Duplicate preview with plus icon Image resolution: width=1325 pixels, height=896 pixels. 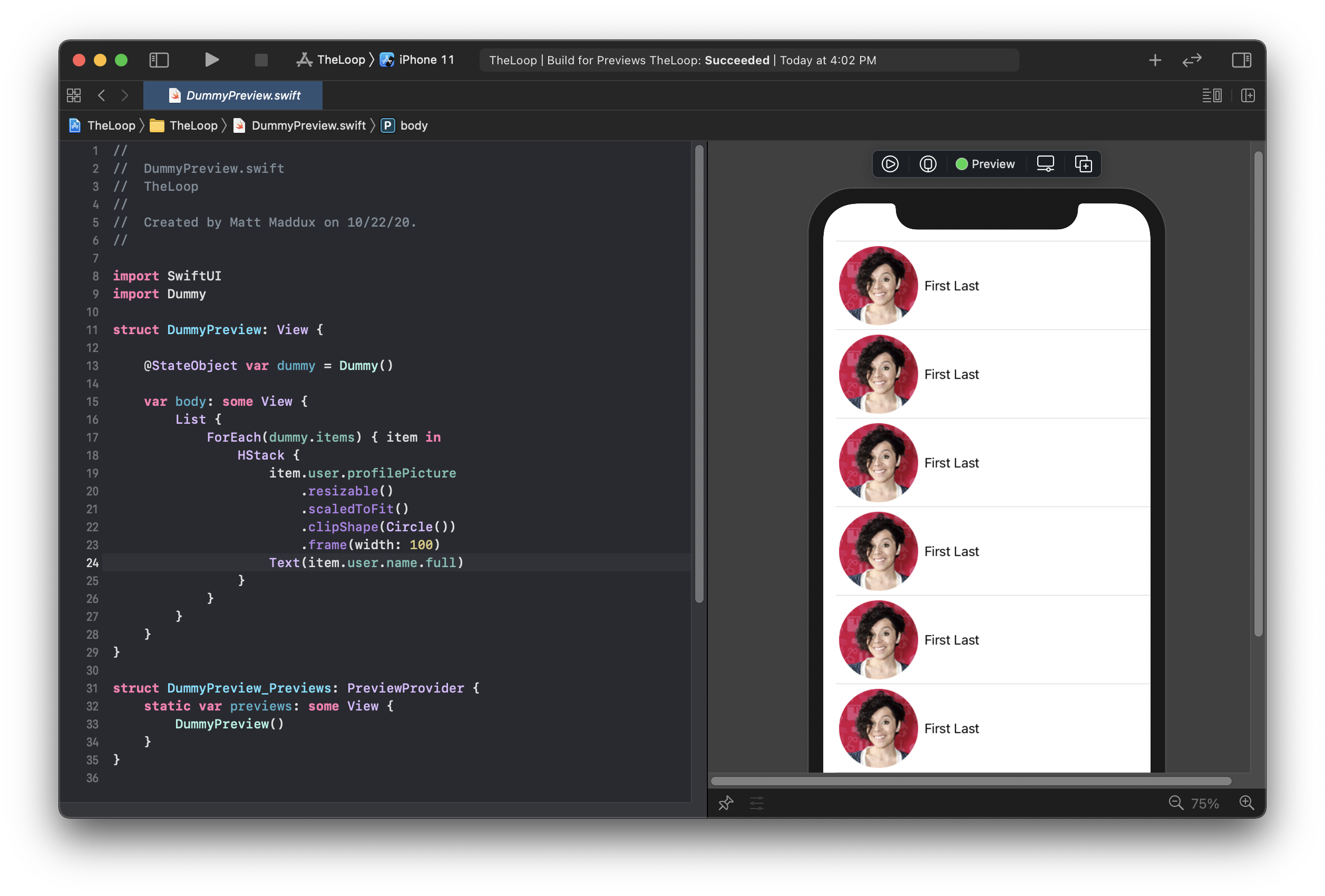[1083, 164]
